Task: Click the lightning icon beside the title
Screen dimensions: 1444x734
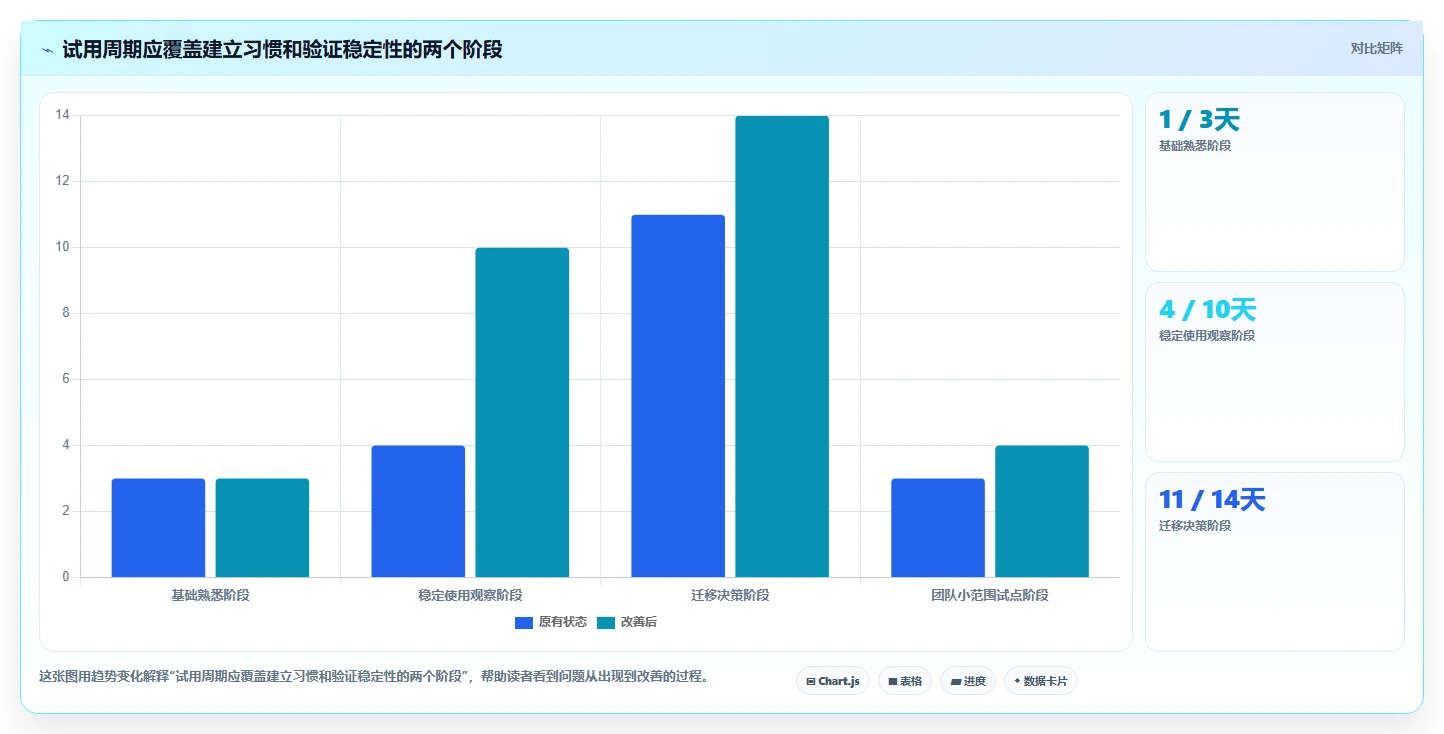Action: pos(47,50)
